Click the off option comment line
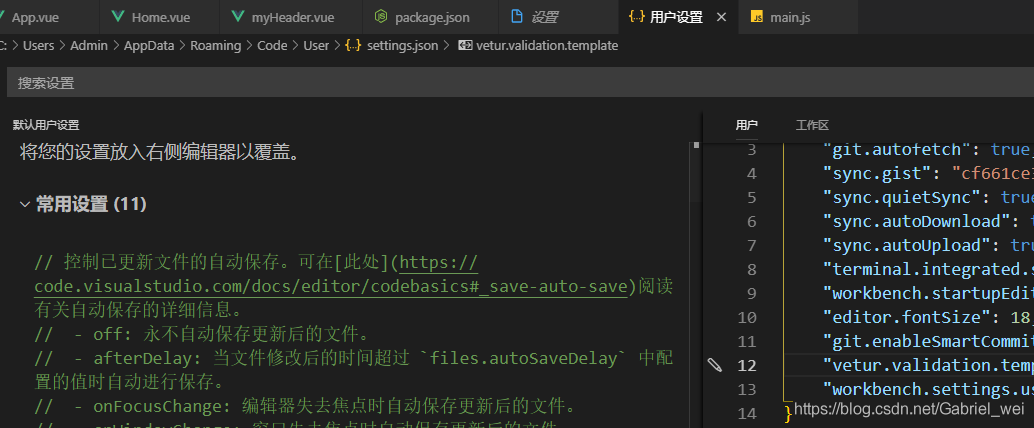The image size is (1034, 428). 201,333
